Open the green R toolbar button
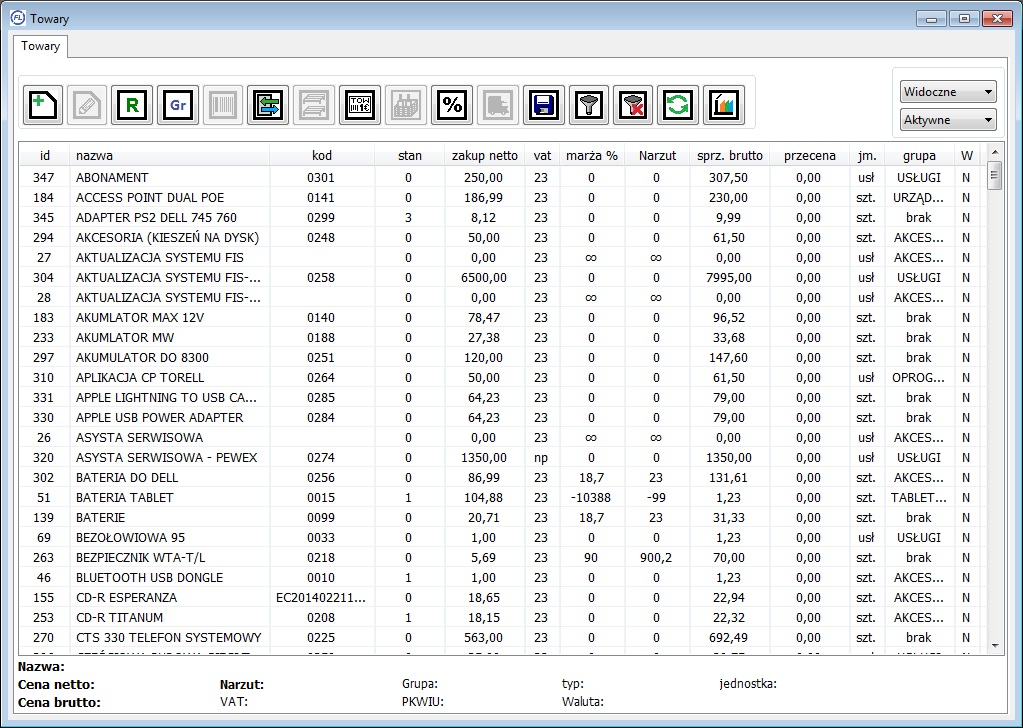Viewport: 1023px width, 728px height. (132, 104)
